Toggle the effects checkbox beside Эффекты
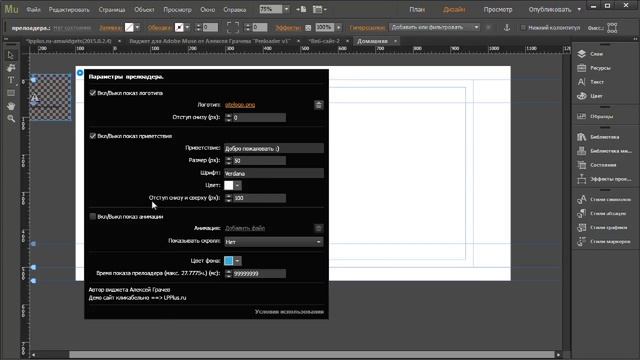Image resolution: width=640 pixels, height=360 pixels. [x=308, y=28]
